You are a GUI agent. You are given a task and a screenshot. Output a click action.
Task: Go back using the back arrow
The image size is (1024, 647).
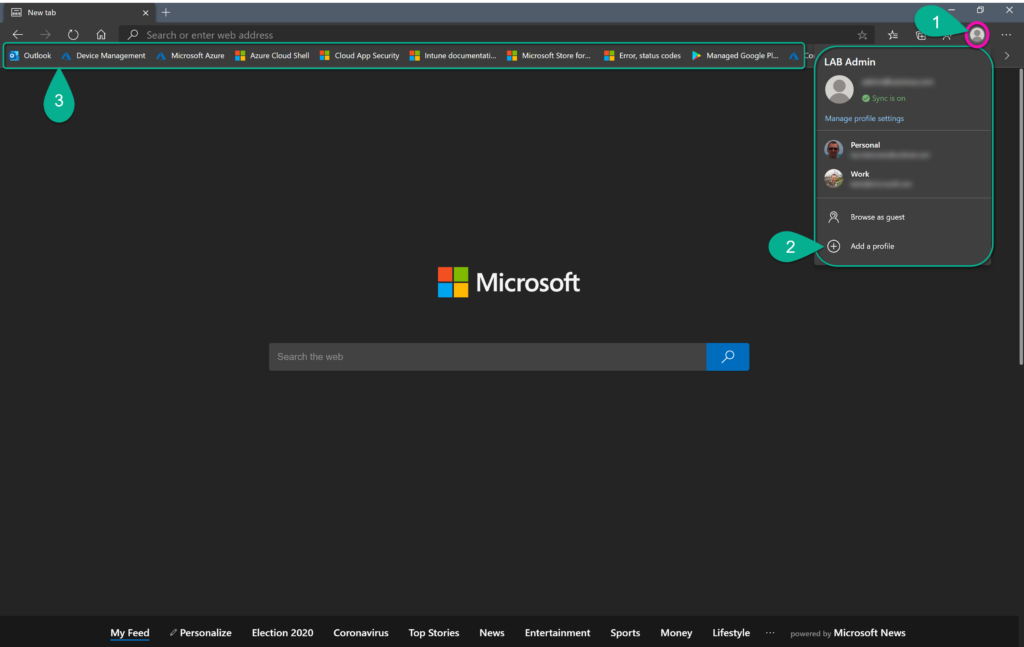click(x=18, y=35)
